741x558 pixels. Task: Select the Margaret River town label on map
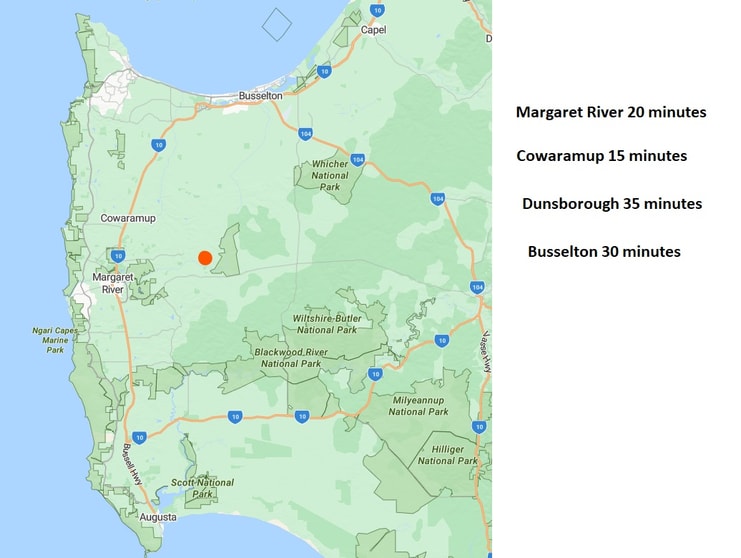click(113, 283)
